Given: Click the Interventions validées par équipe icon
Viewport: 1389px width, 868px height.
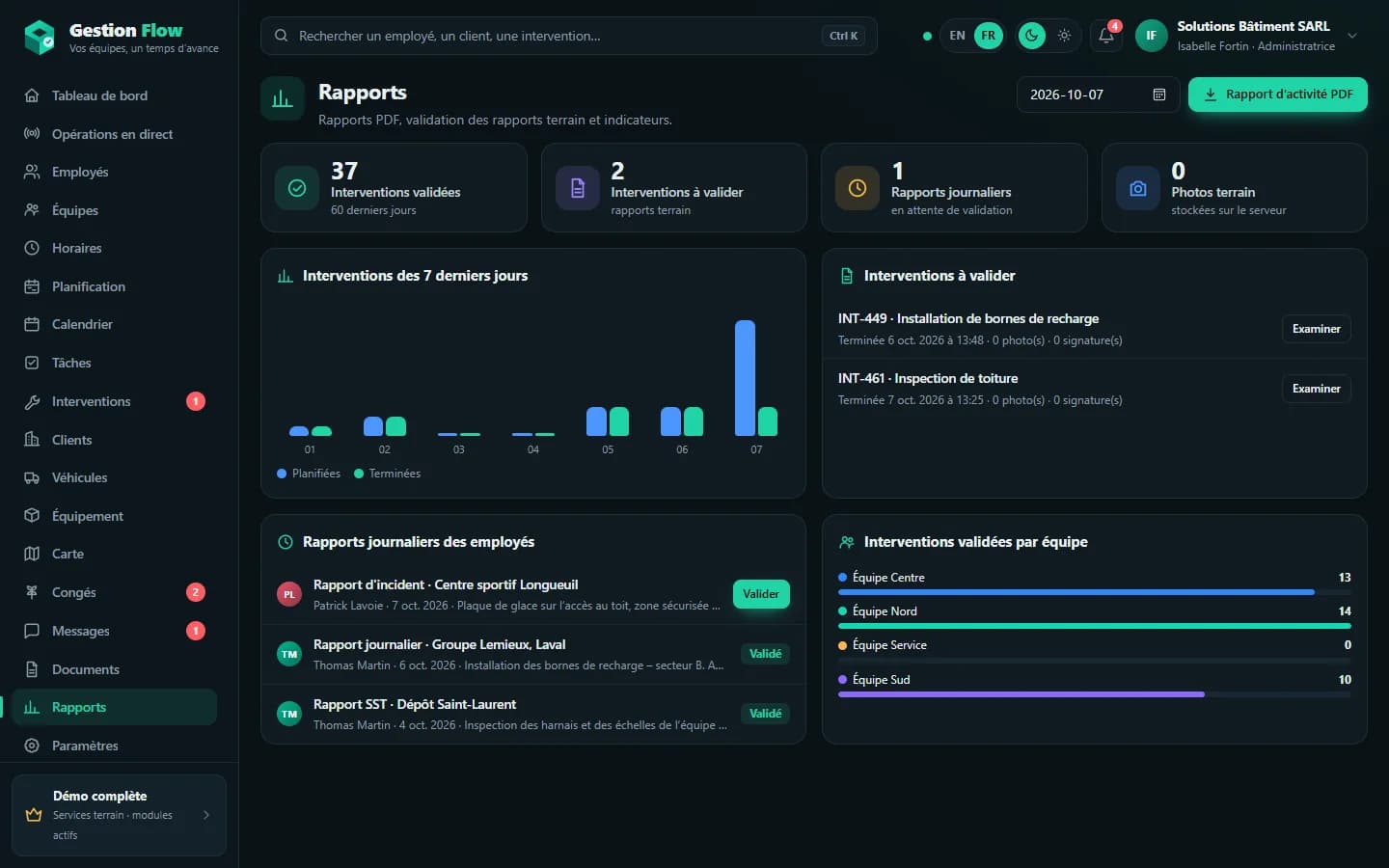Looking at the screenshot, I should click(x=847, y=542).
